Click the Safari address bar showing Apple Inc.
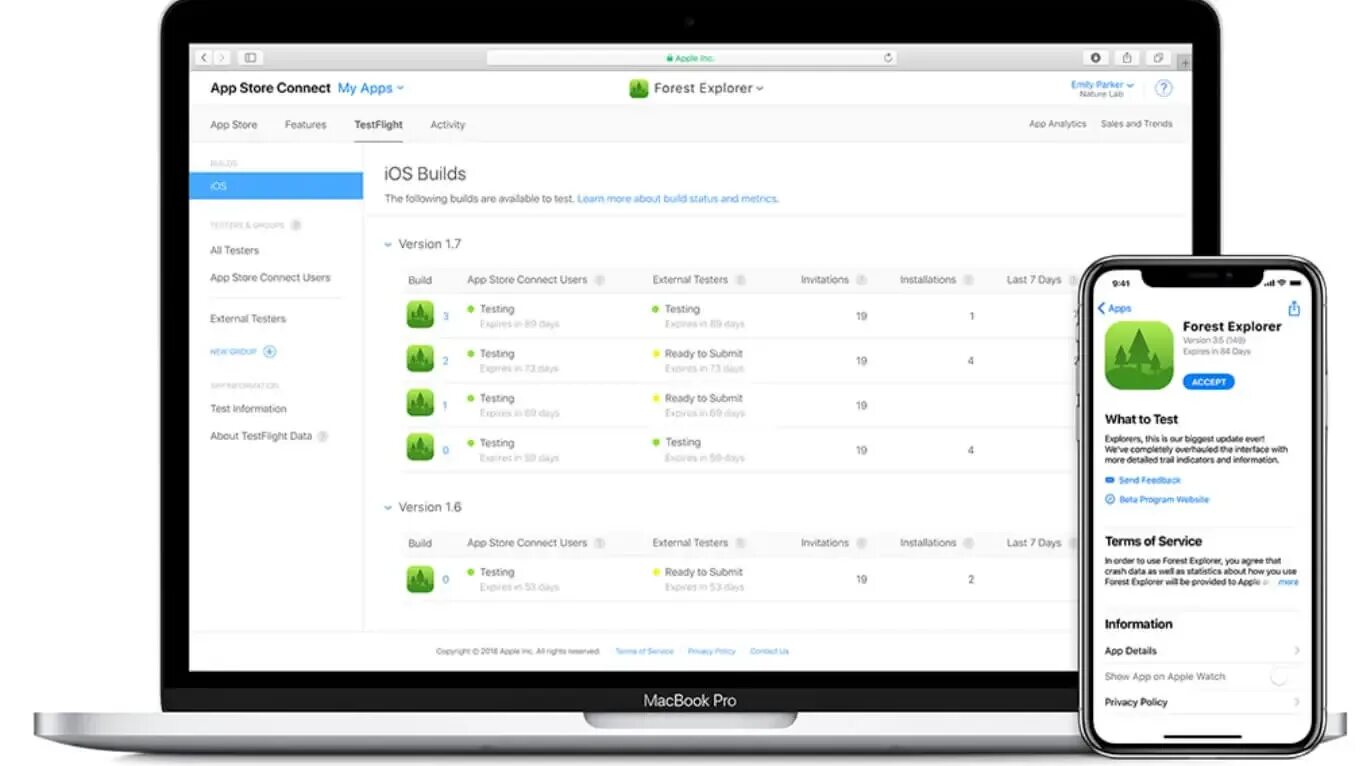The height and width of the screenshot is (766, 1369). (x=690, y=58)
